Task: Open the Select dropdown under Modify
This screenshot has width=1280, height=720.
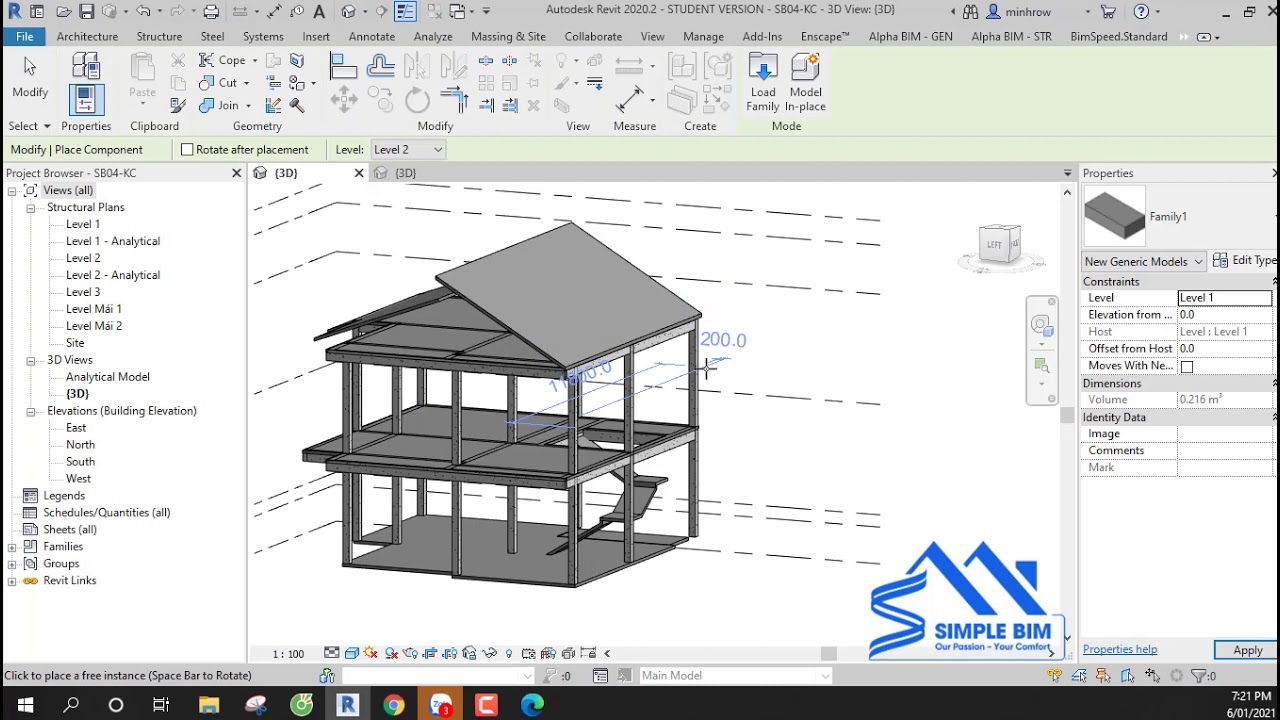Action: coord(30,126)
